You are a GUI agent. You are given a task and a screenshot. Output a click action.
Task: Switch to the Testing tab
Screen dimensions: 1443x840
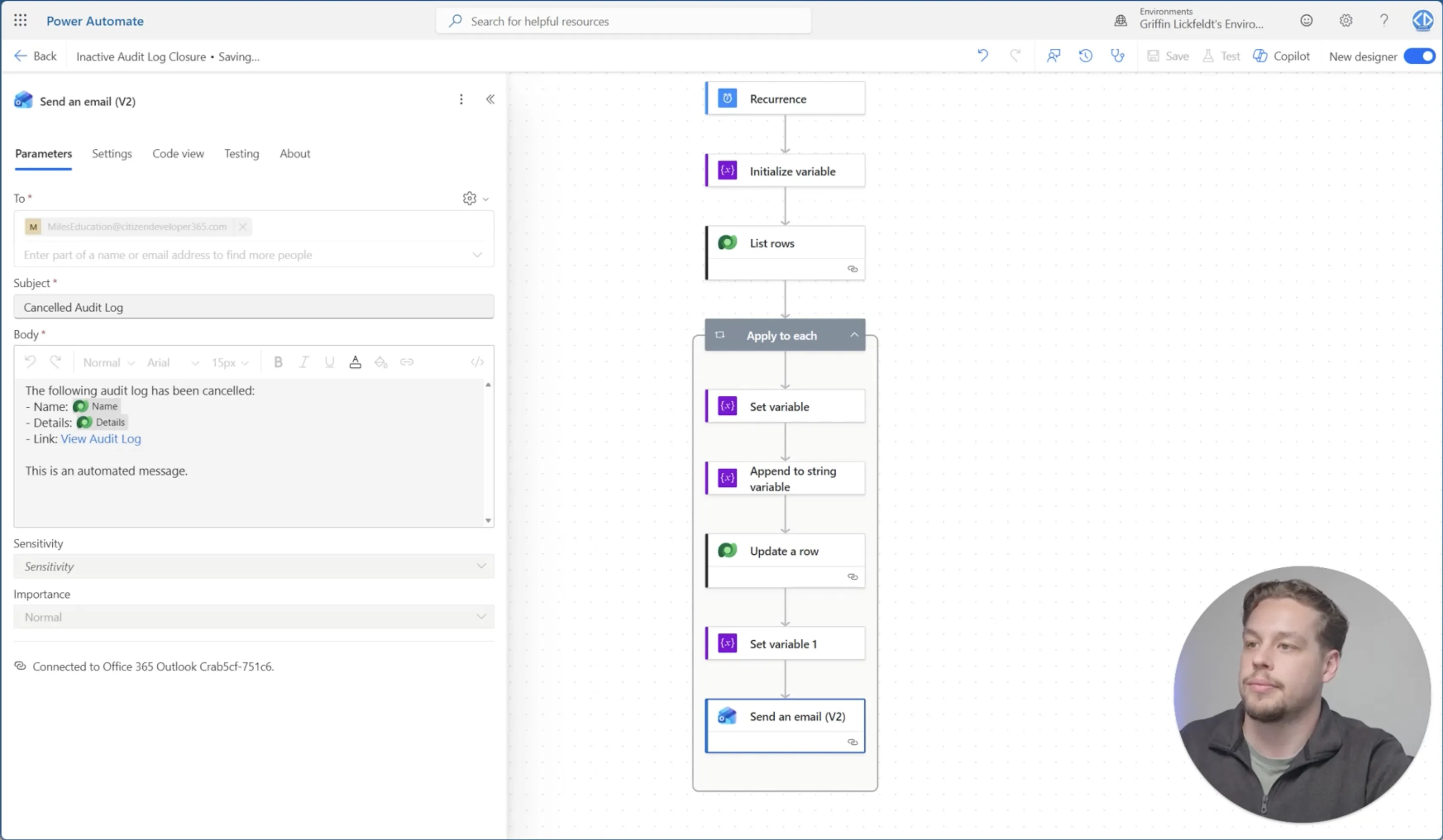coord(241,153)
